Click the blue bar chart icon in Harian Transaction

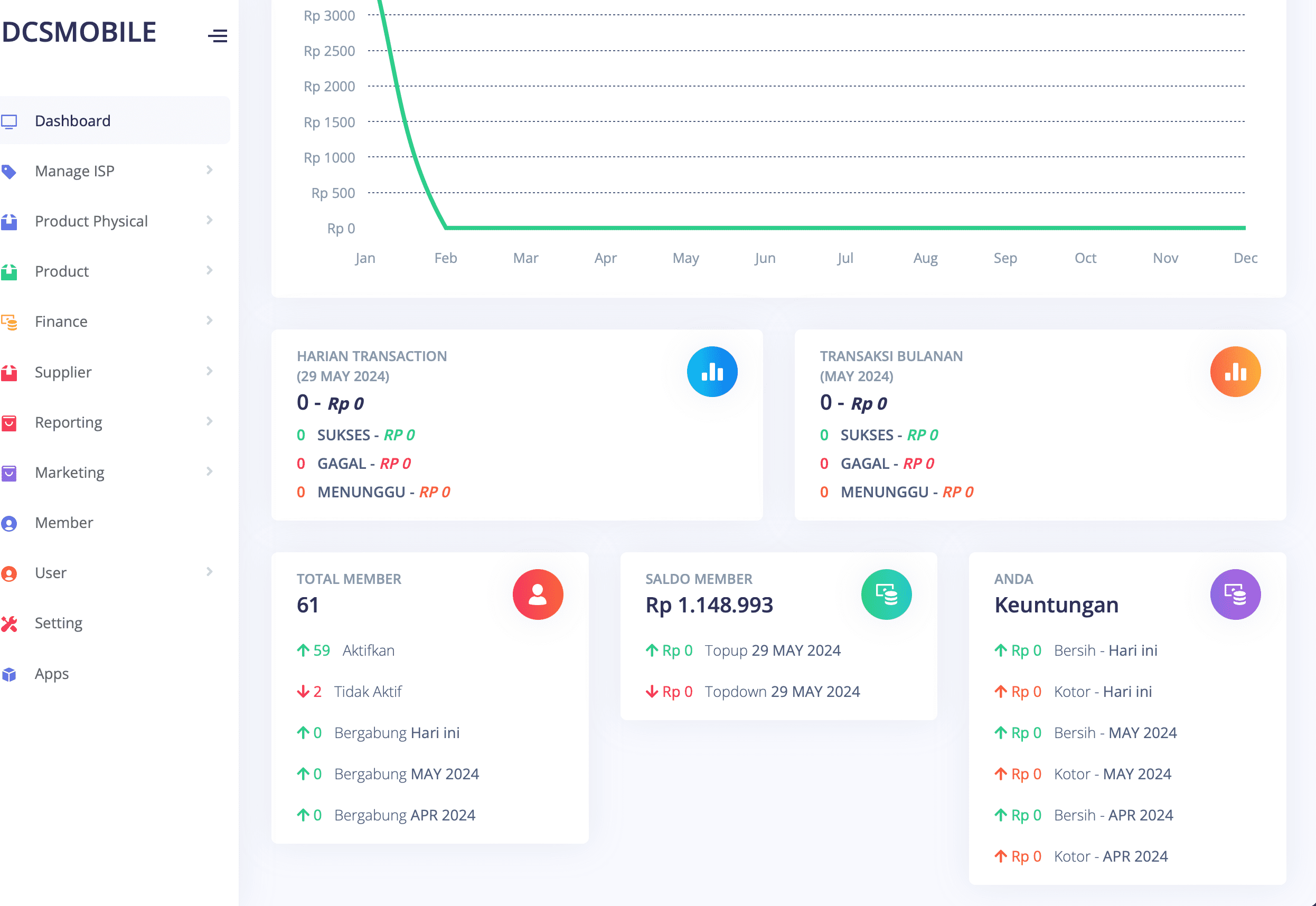click(x=711, y=372)
